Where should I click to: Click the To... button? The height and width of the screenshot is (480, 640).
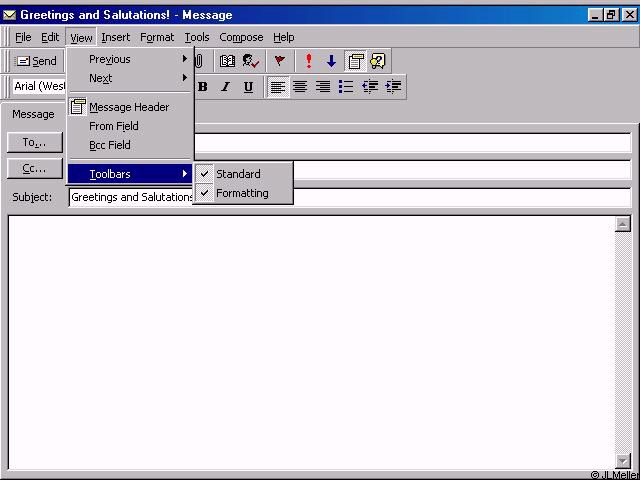point(35,142)
